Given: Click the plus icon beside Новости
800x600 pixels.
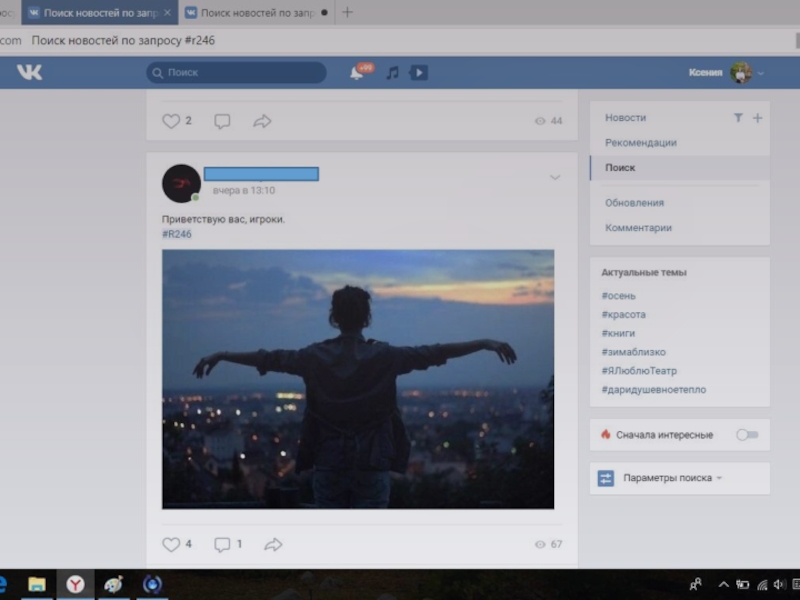Looking at the screenshot, I should [x=757, y=118].
